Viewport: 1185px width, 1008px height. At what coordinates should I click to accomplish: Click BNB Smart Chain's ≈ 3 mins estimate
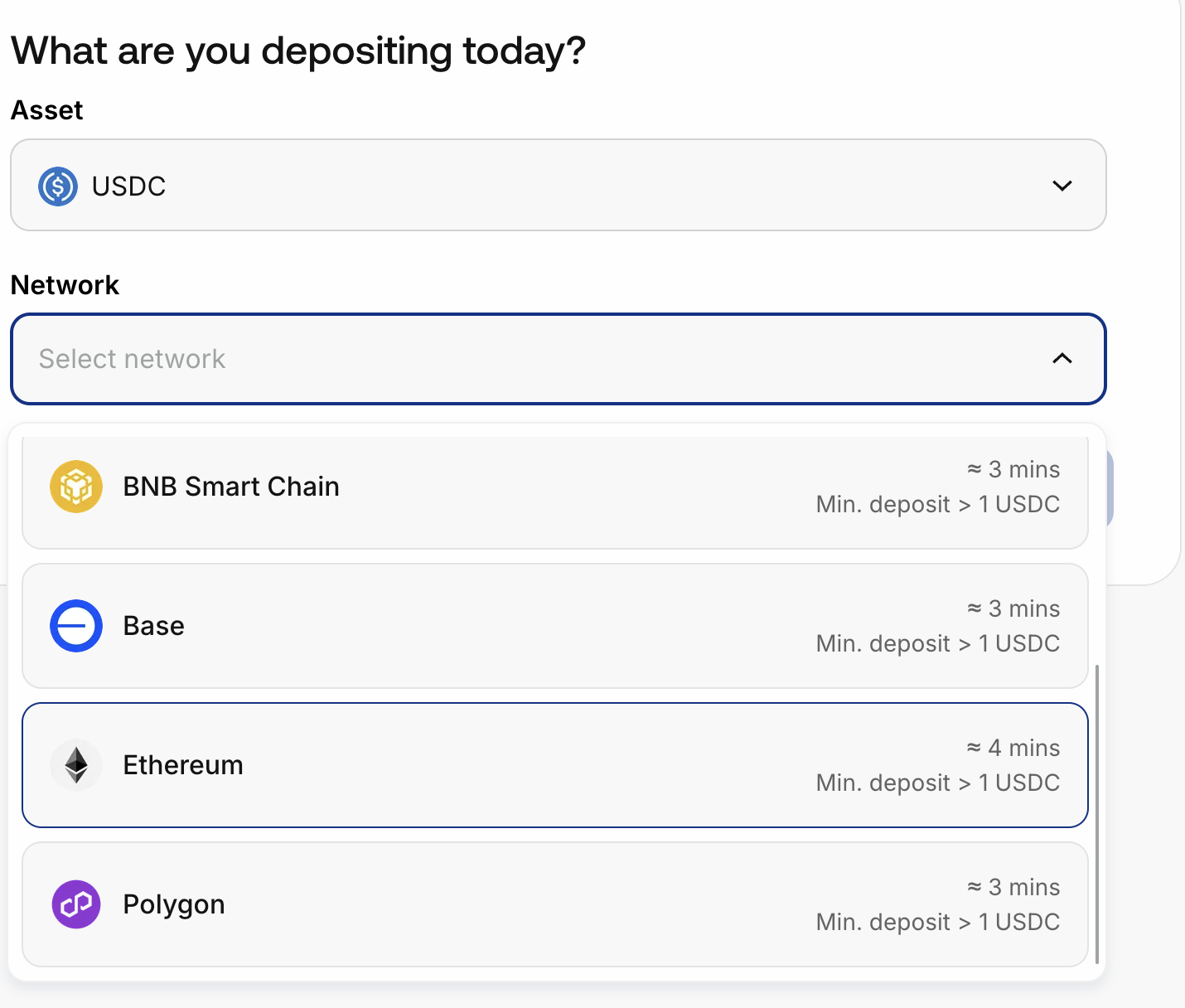[x=1013, y=469]
